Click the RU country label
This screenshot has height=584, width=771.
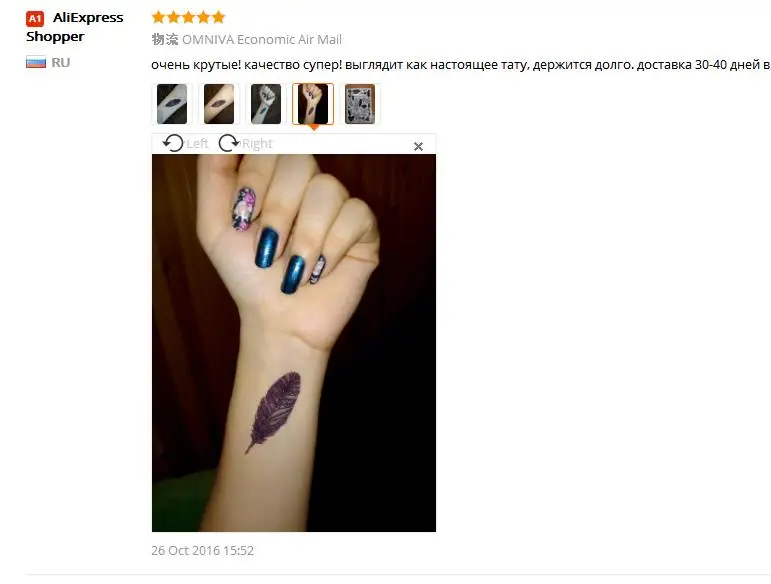click(x=60, y=62)
